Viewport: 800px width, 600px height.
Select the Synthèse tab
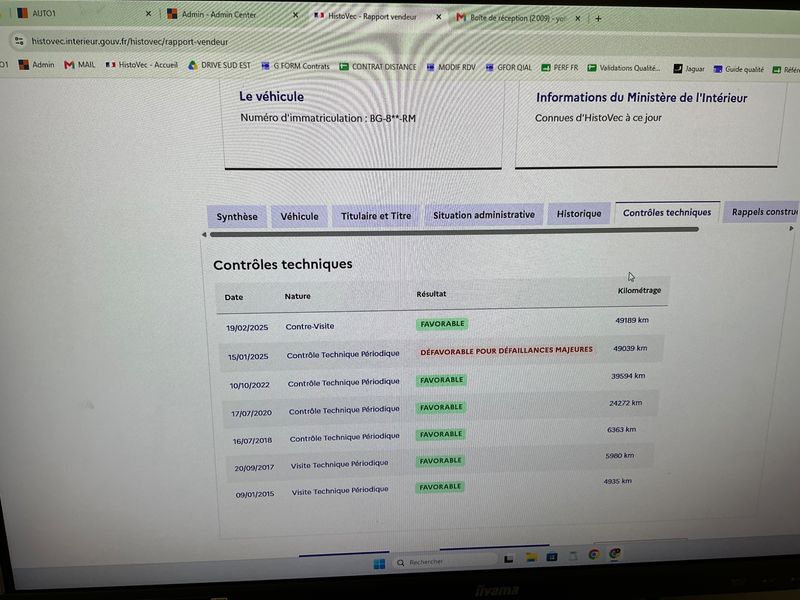pyautogui.click(x=237, y=216)
